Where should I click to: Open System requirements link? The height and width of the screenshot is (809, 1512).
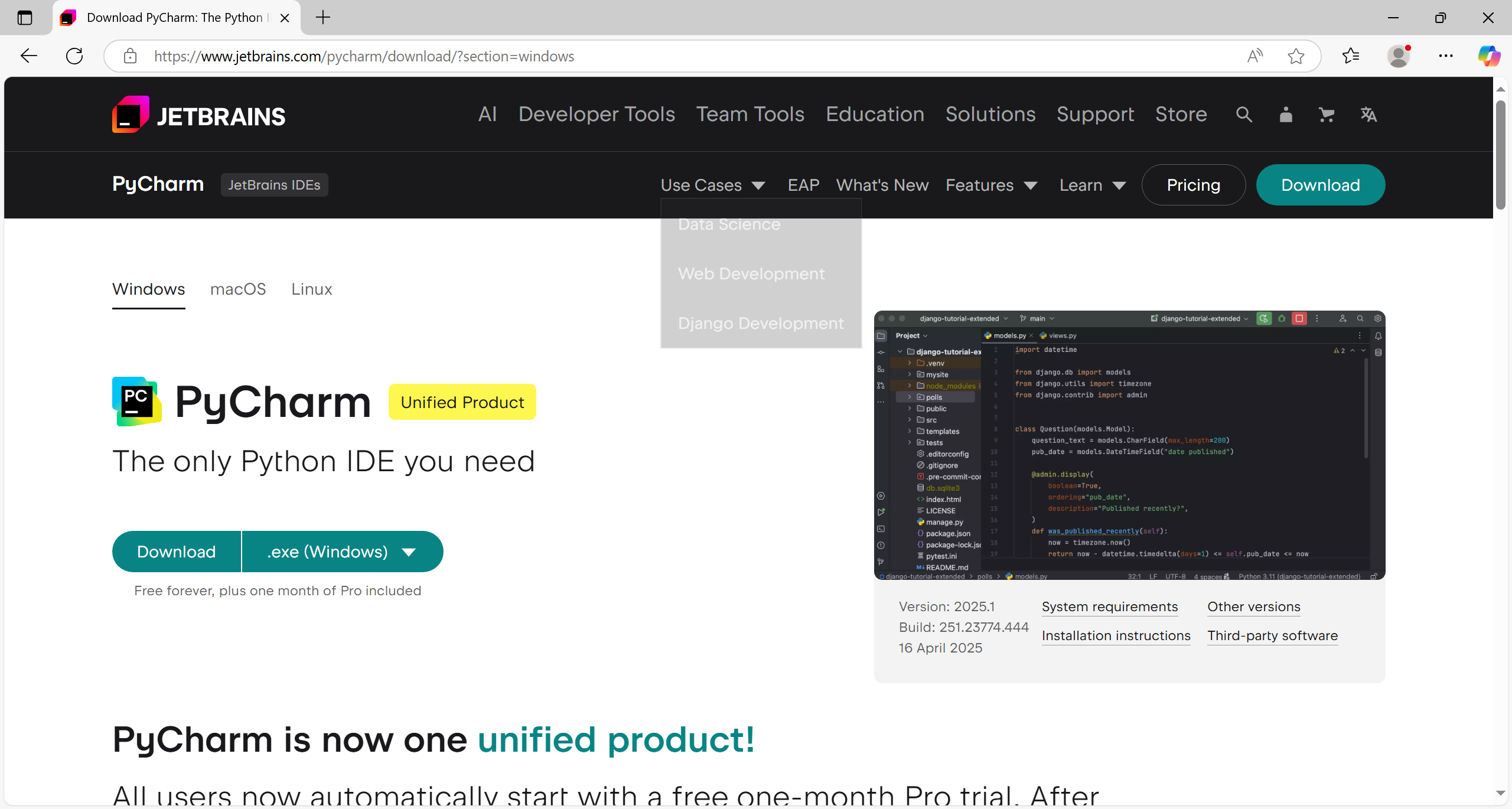[x=1110, y=607]
